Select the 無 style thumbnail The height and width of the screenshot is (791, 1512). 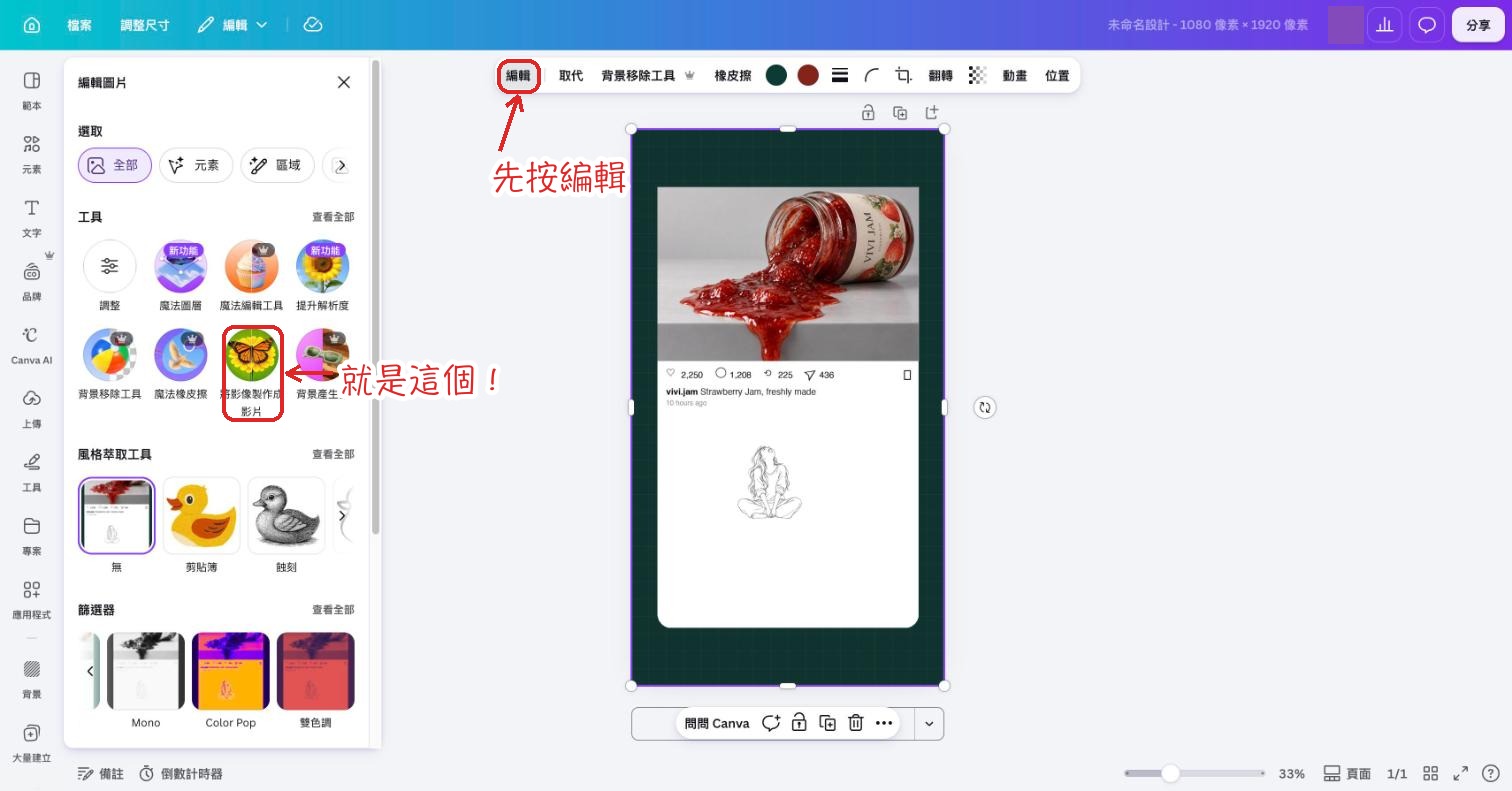[x=117, y=515]
